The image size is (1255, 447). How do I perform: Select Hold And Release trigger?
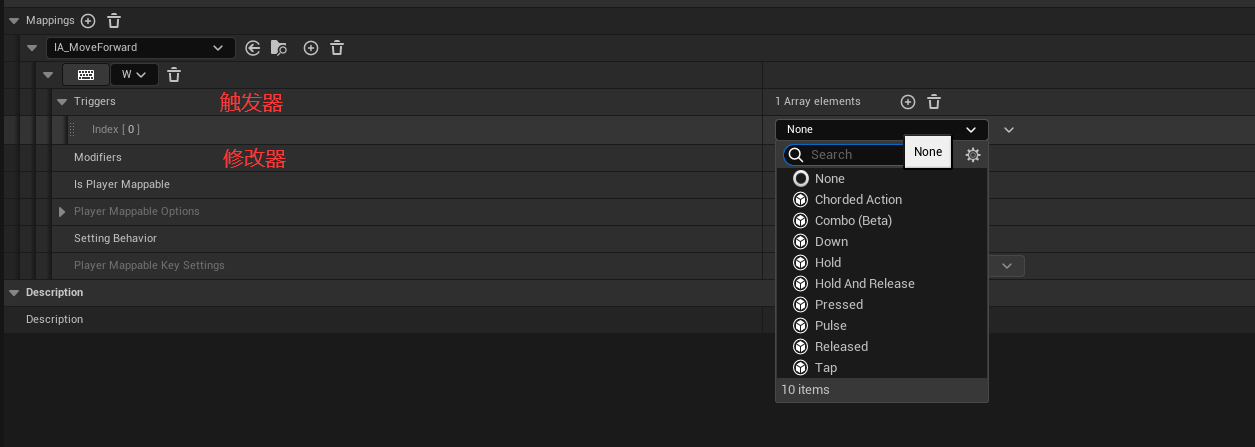click(x=864, y=284)
